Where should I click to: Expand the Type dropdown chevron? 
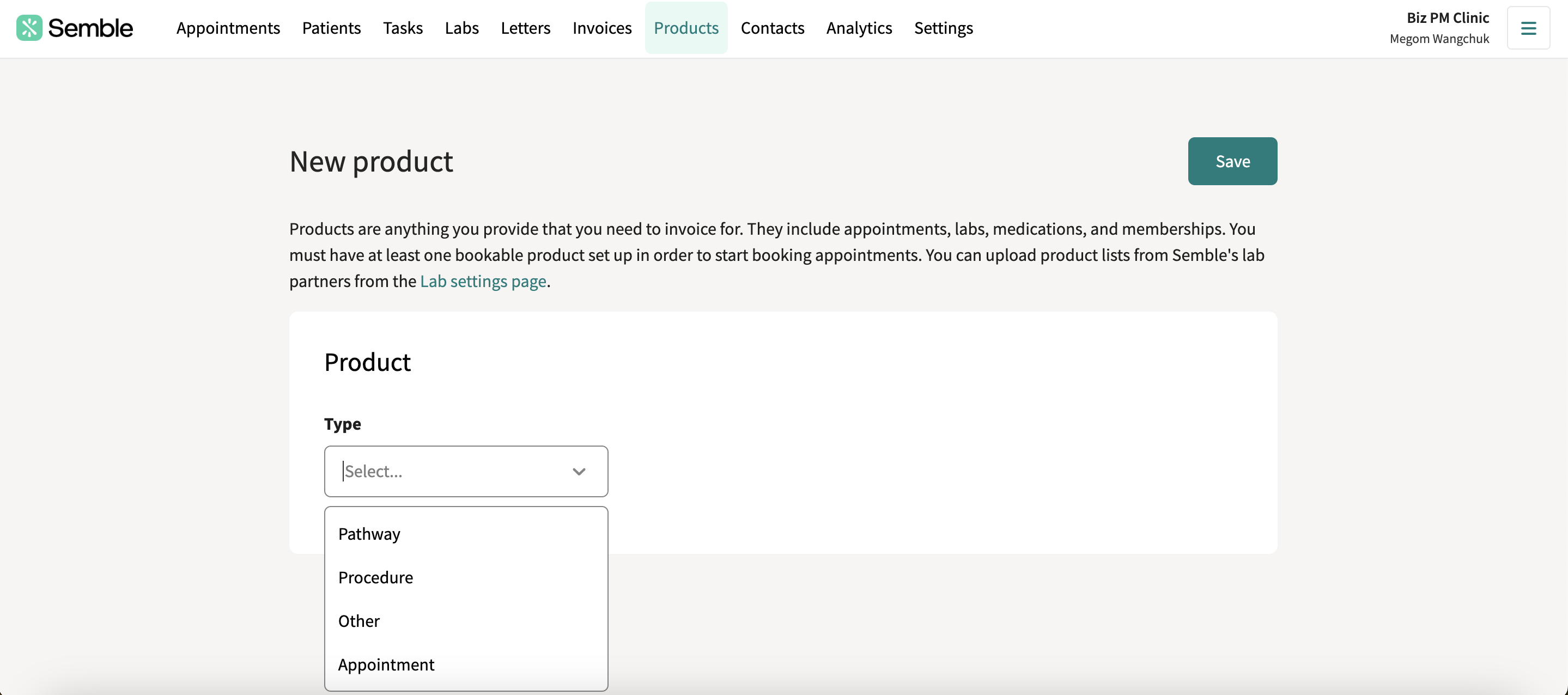[579, 472]
